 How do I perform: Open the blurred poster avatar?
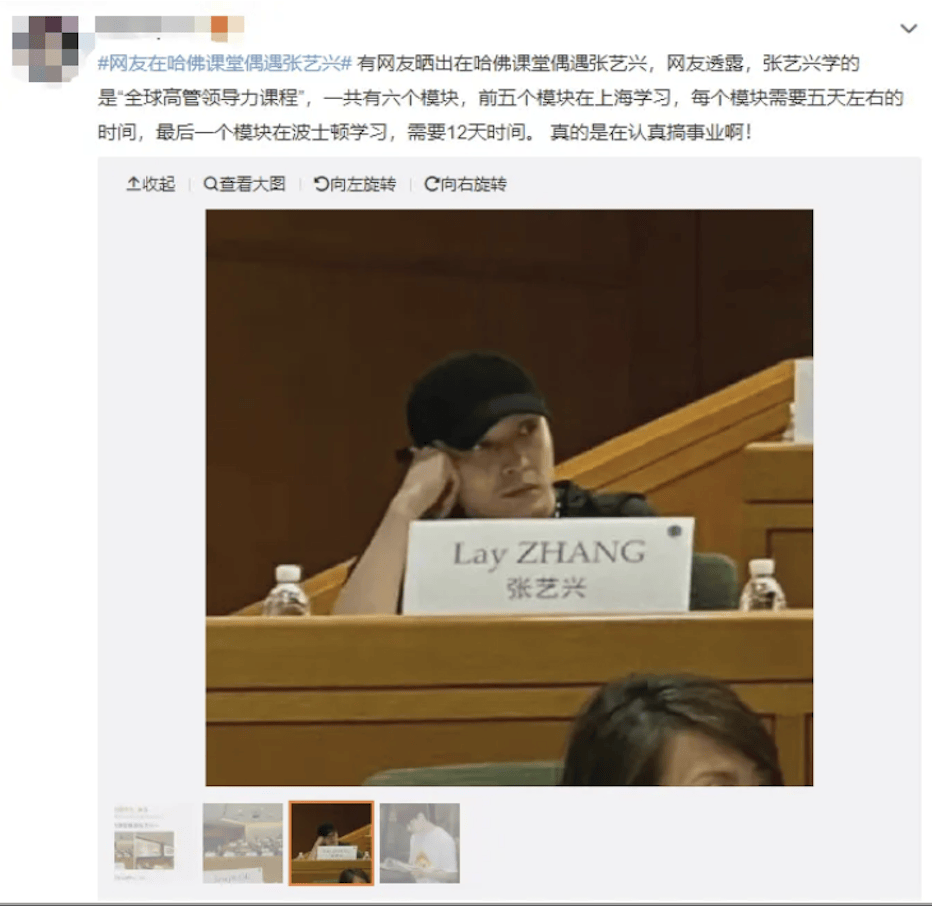(x=46, y=49)
